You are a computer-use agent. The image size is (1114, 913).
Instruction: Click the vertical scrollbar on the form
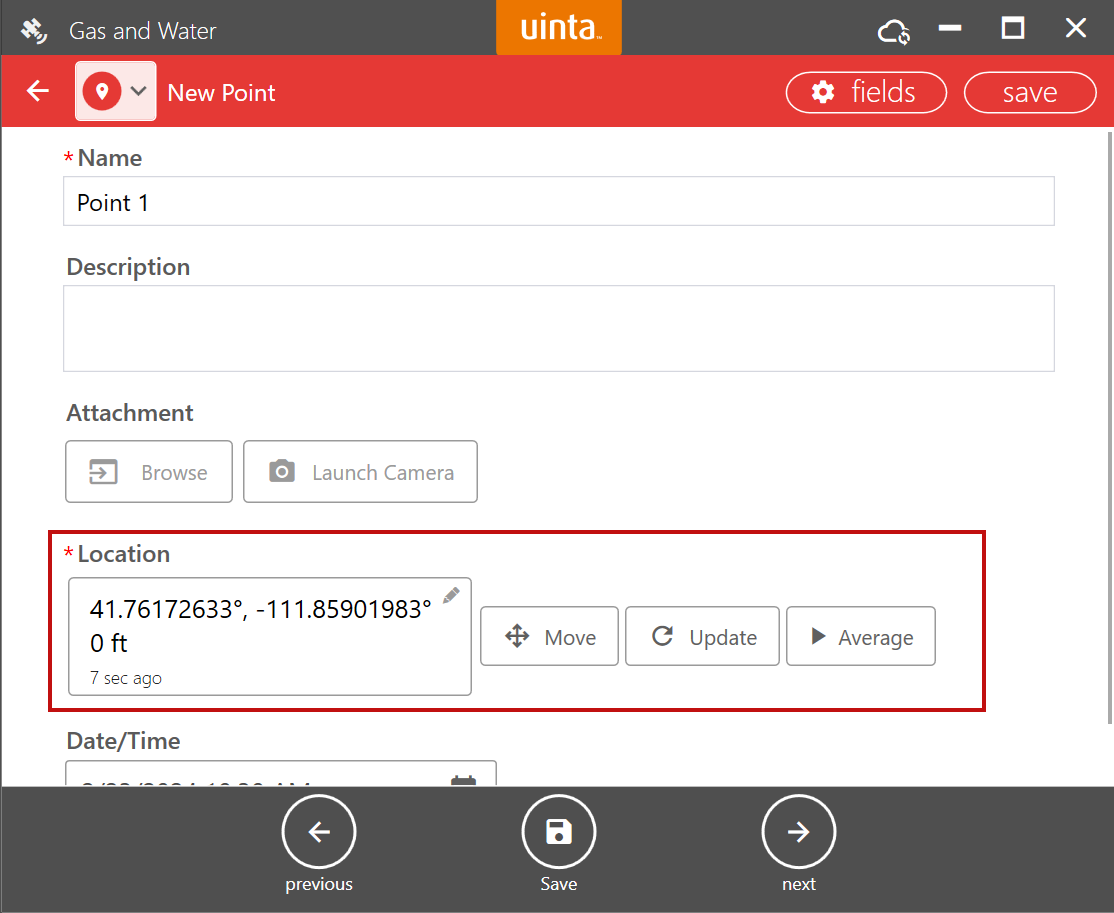coord(1108,420)
